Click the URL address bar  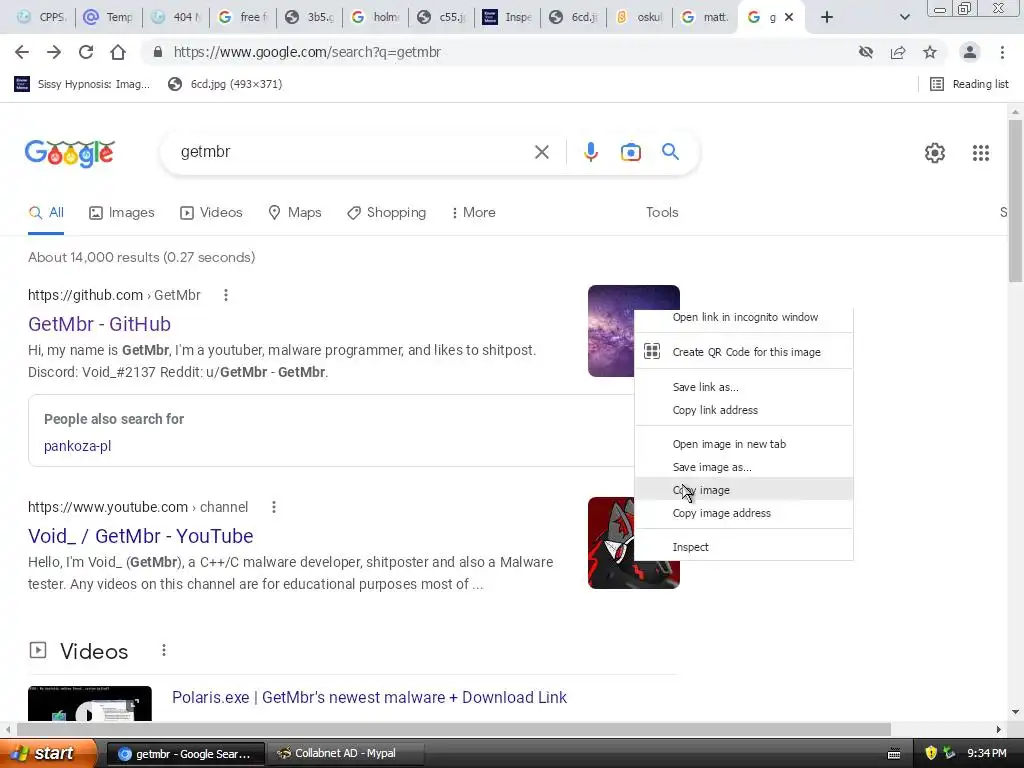point(509,52)
